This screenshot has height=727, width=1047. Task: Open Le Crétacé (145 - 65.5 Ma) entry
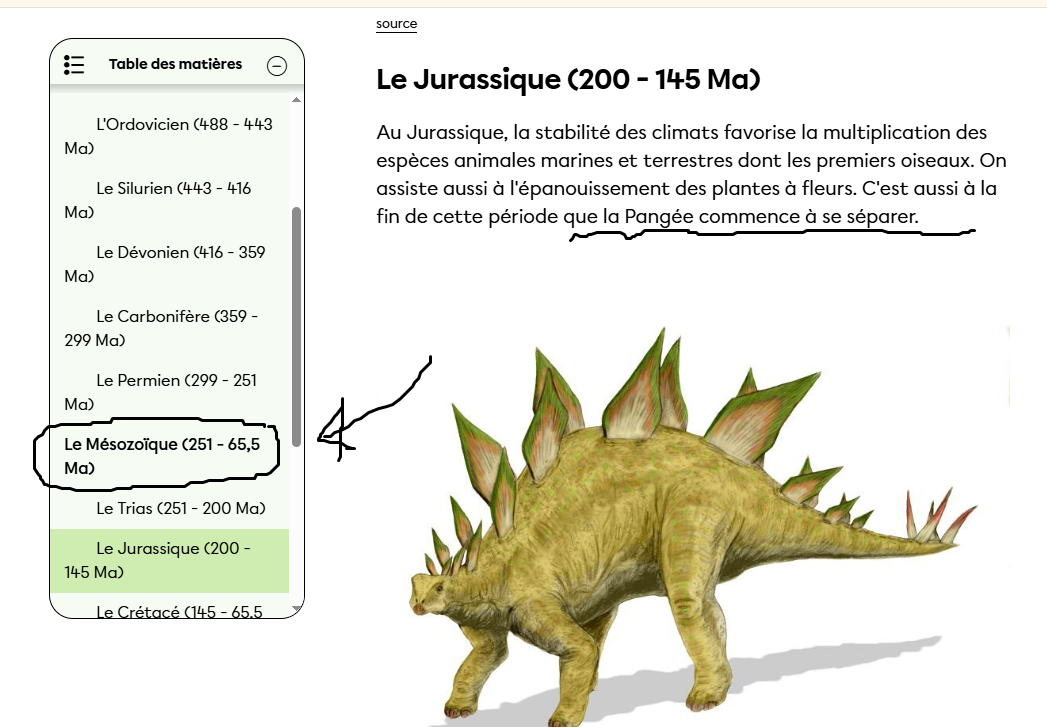click(178, 611)
